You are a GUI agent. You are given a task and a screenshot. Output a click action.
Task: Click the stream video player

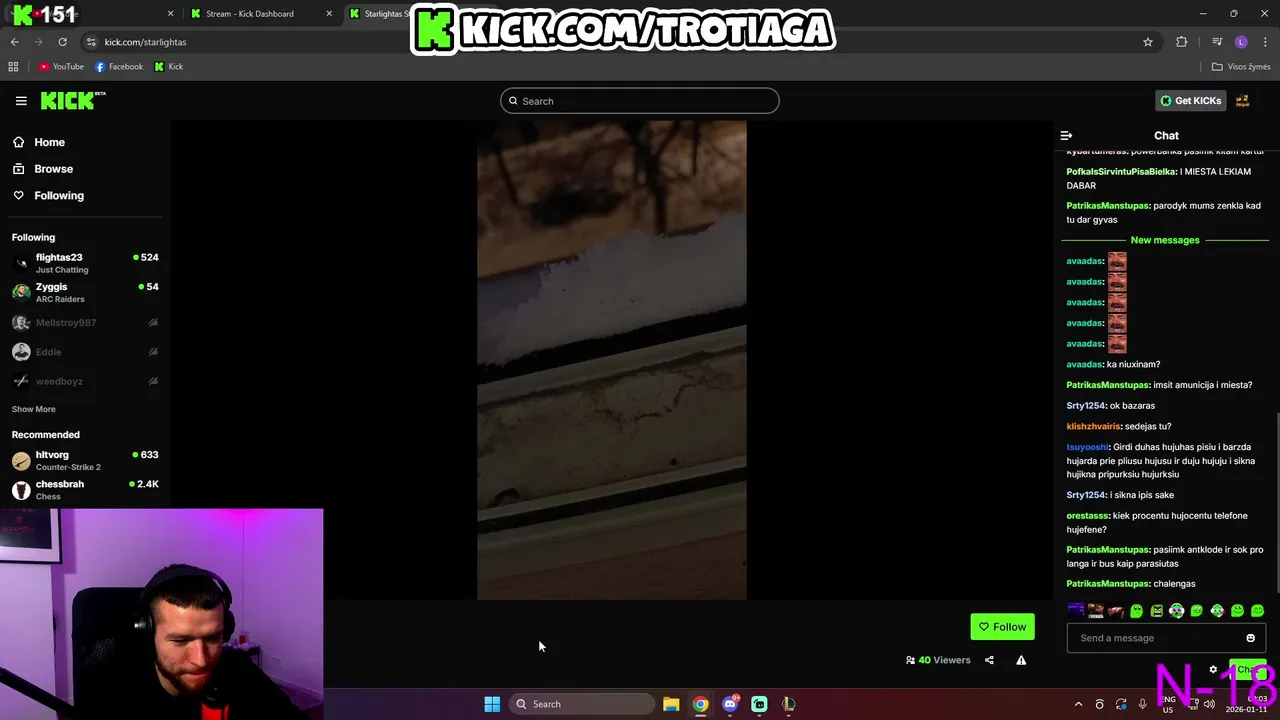(x=612, y=360)
